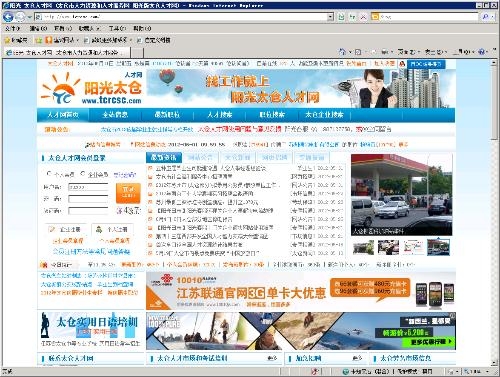Image resolution: width=500 pixels, height=377 pixels.
Task: Select the personal member radio button
Action: pyautogui.click(x=49, y=173)
